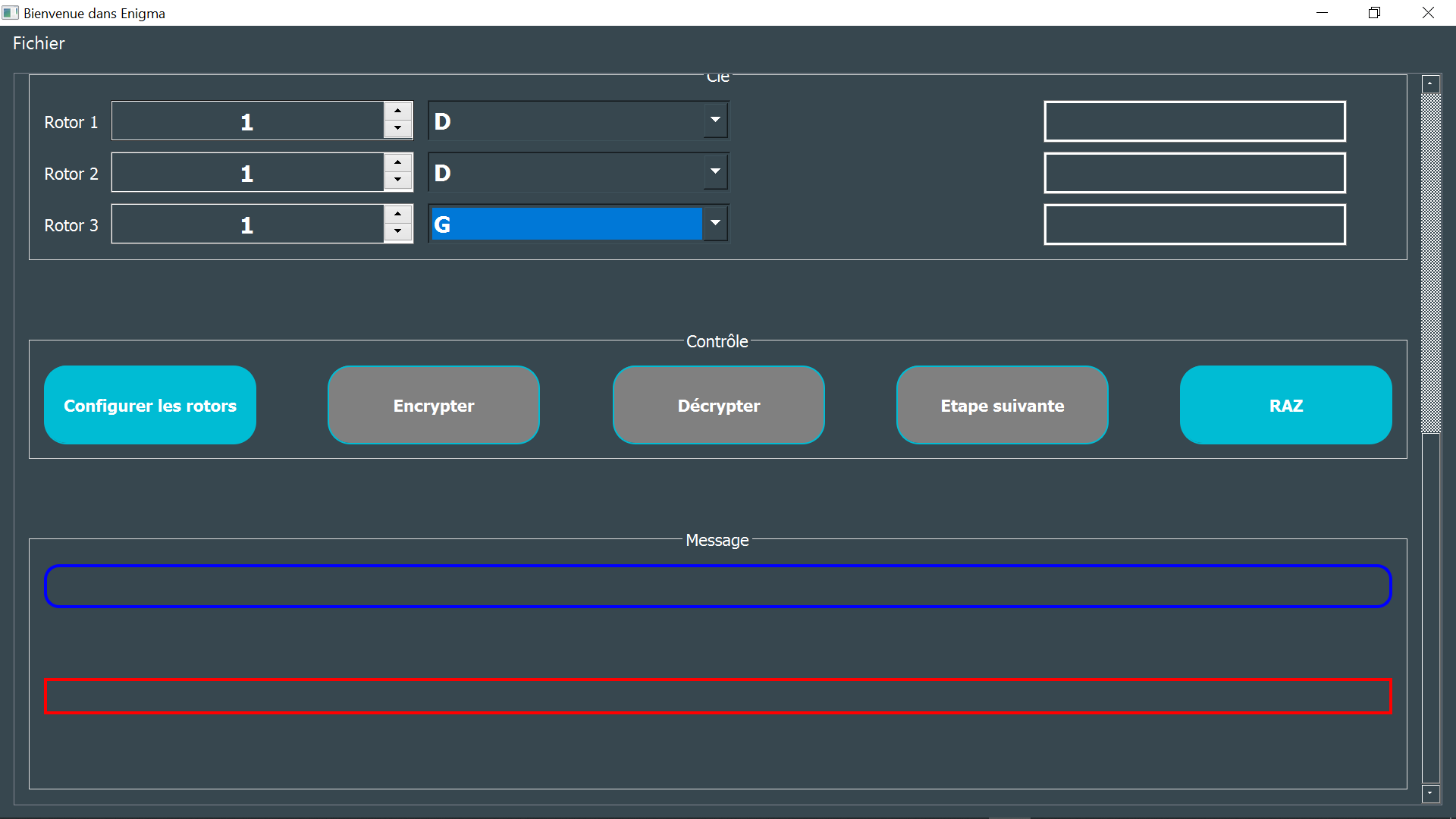Minimize the Enigma window
Viewport: 1456px width, 819px height.
pos(1322,13)
